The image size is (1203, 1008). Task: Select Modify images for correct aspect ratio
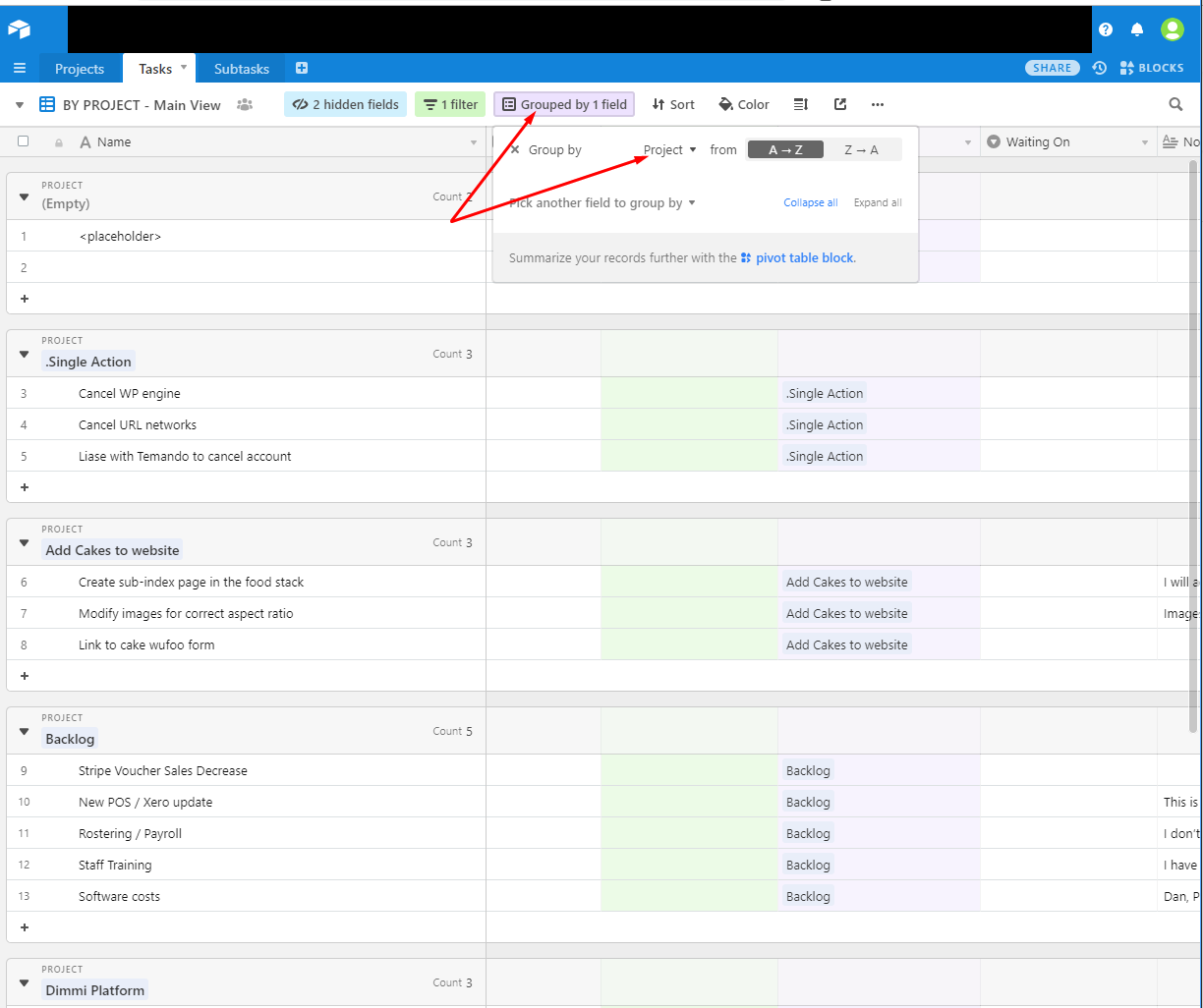click(x=186, y=613)
